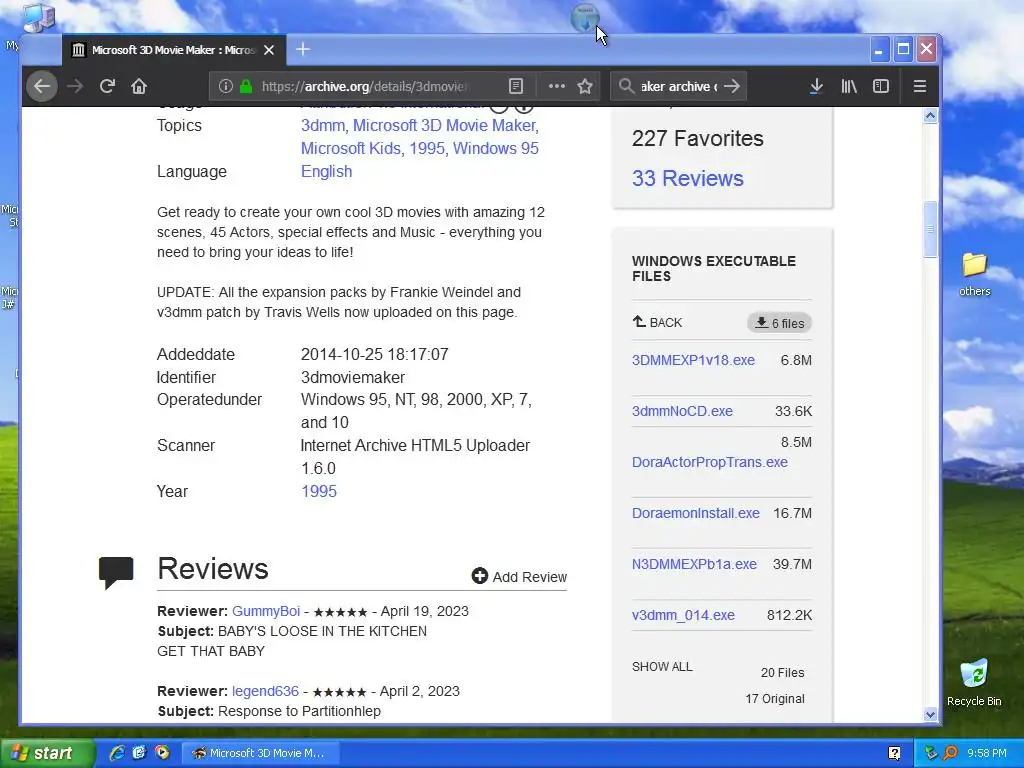Viewport: 1024px width, 768px height.
Task: Open the 1995 topic link
Action: tap(426, 148)
